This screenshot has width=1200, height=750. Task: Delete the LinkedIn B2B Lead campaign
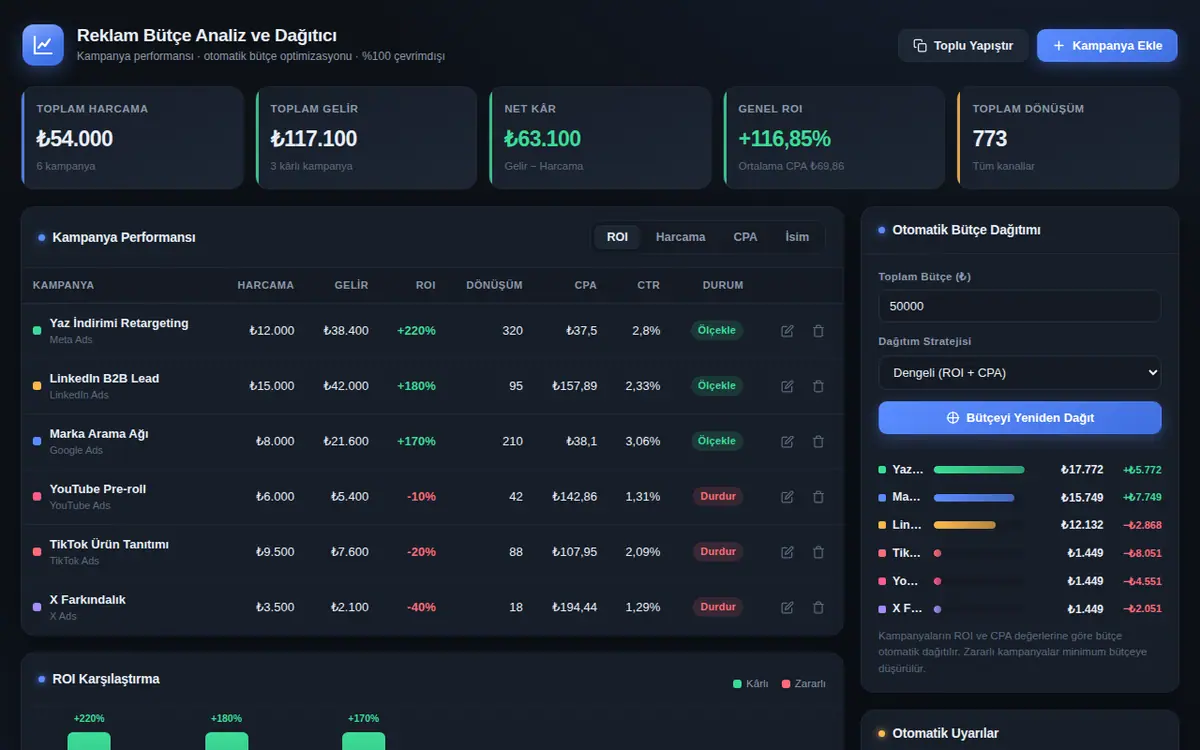click(x=818, y=386)
